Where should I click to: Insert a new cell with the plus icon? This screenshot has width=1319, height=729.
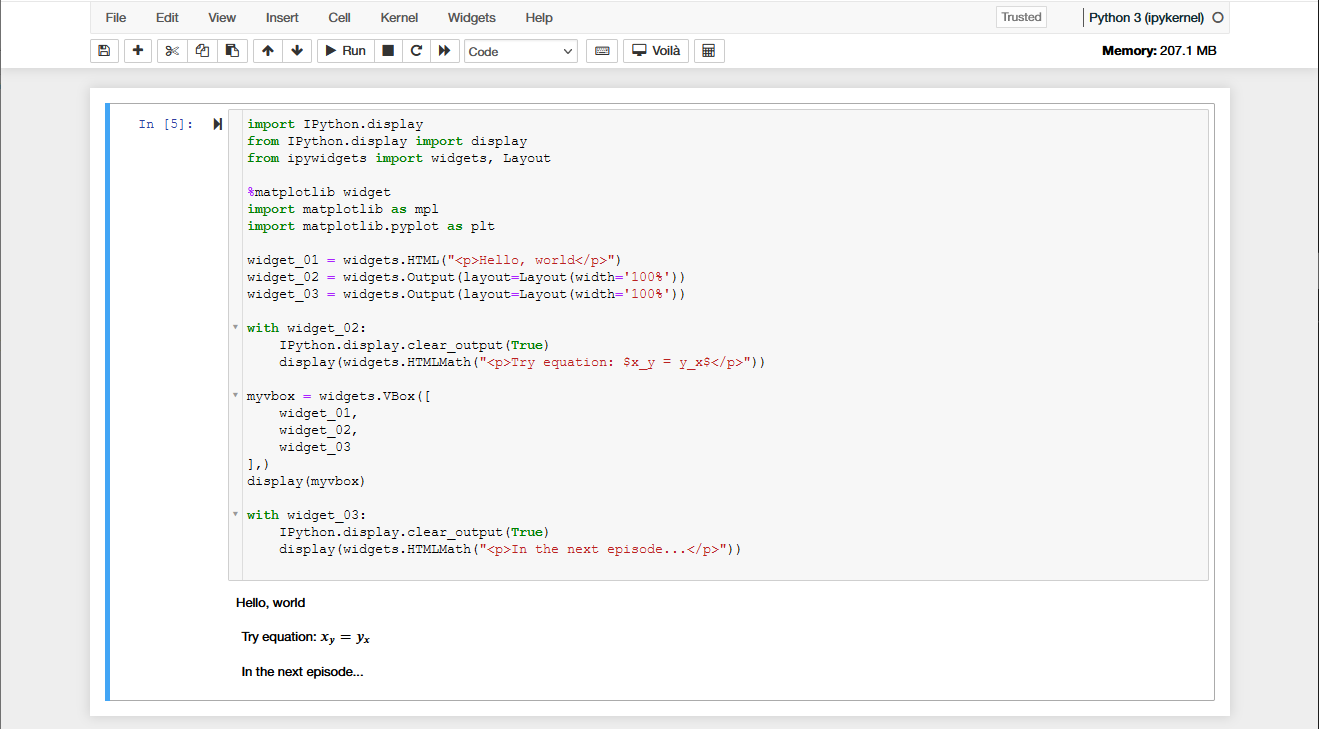click(x=138, y=51)
